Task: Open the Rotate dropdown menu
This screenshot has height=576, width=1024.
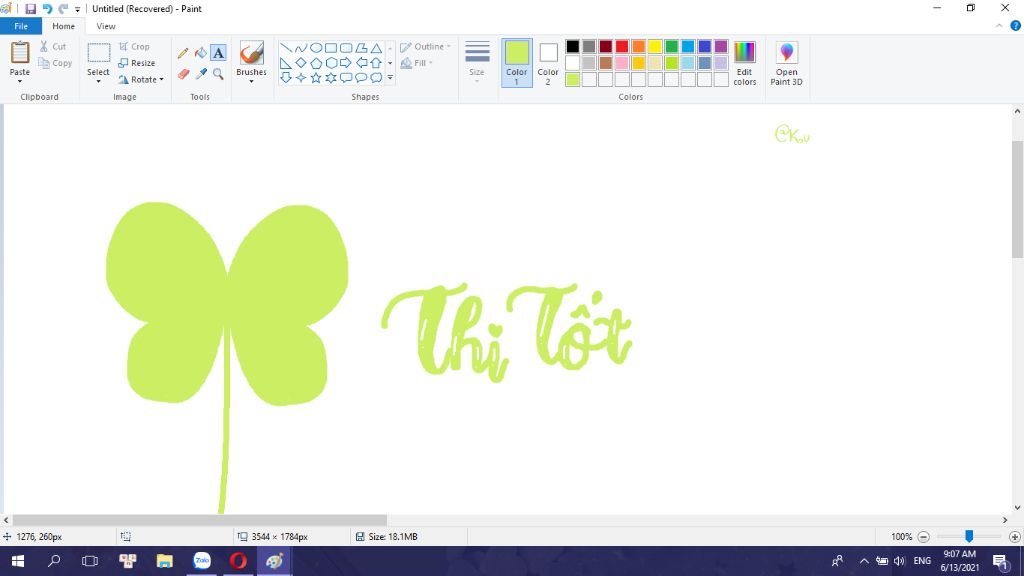Action: [161, 80]
